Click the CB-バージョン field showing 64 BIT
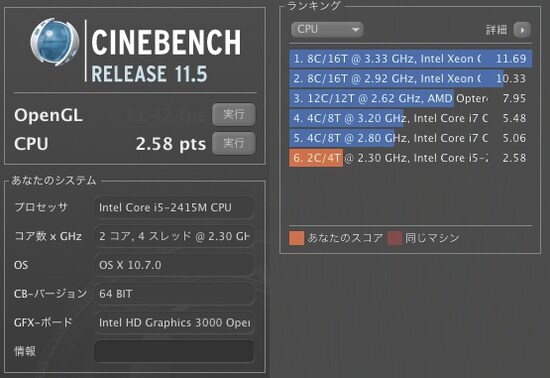This screenshot has width=550, height=378. [x=174, y=294]
